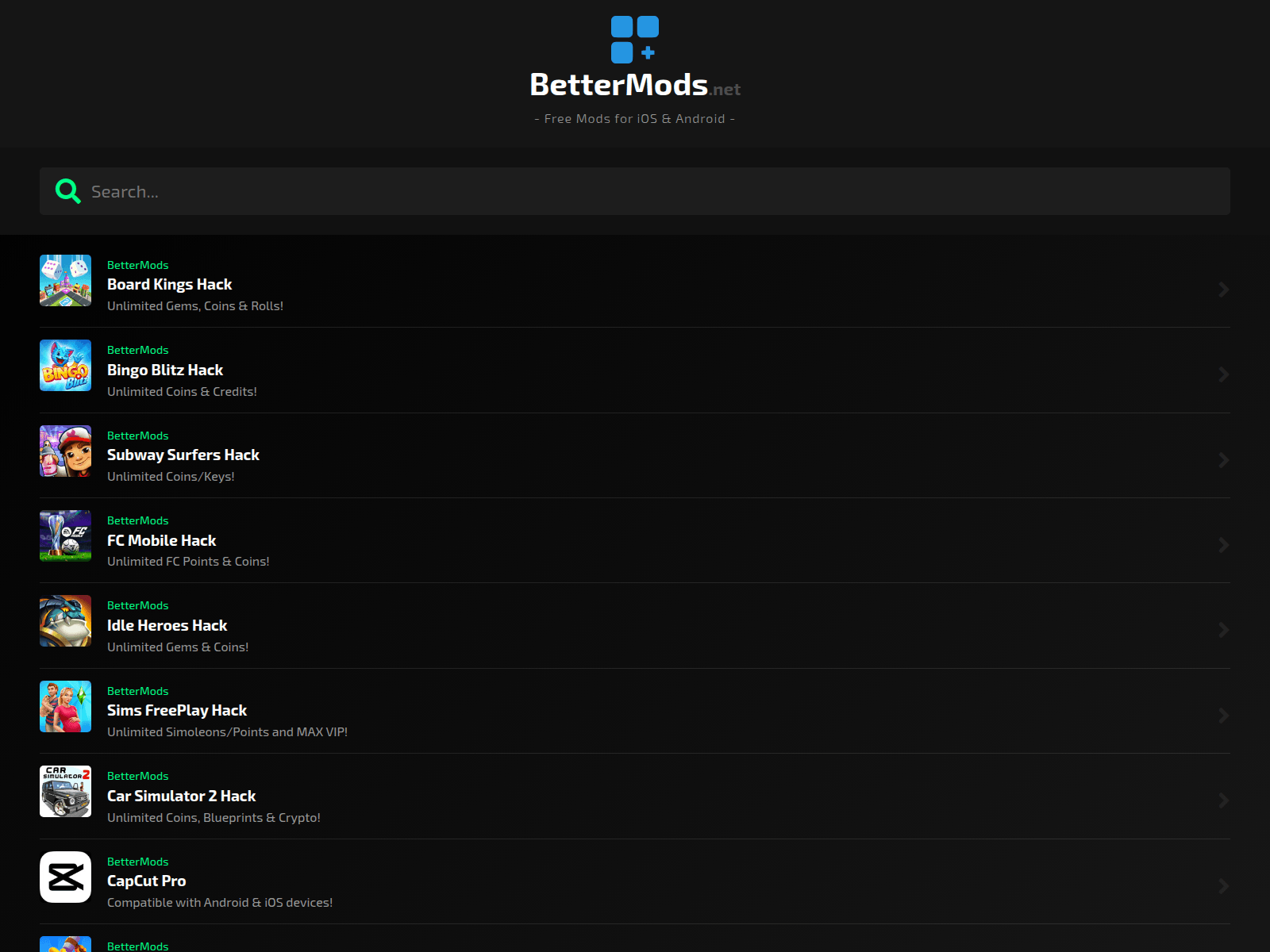Expand the Idle Heroes Hack row chevron
The height and width of the screenshot is (952, 1270).
coord(1223,630)
